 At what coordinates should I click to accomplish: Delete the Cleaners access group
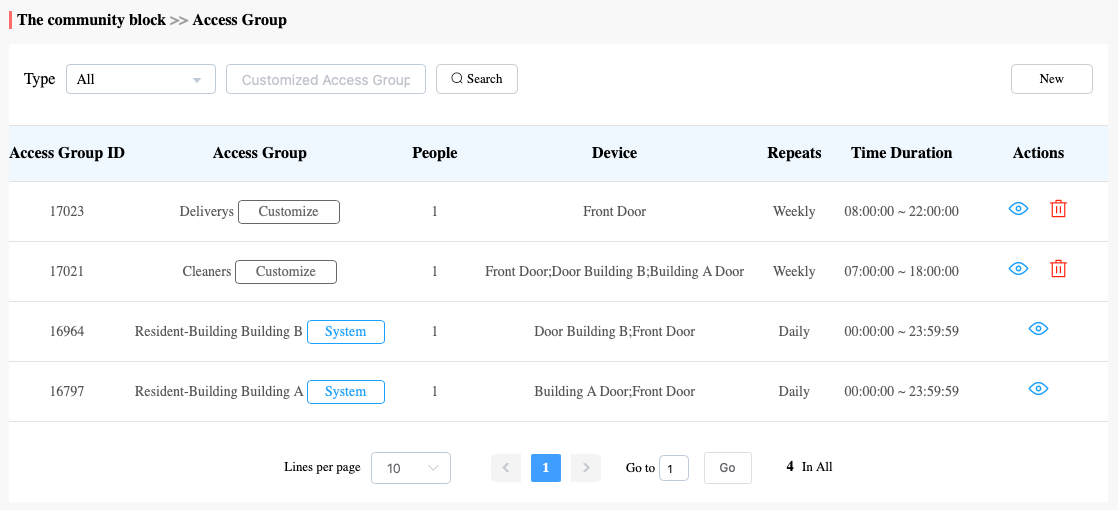pos(1058,269)
